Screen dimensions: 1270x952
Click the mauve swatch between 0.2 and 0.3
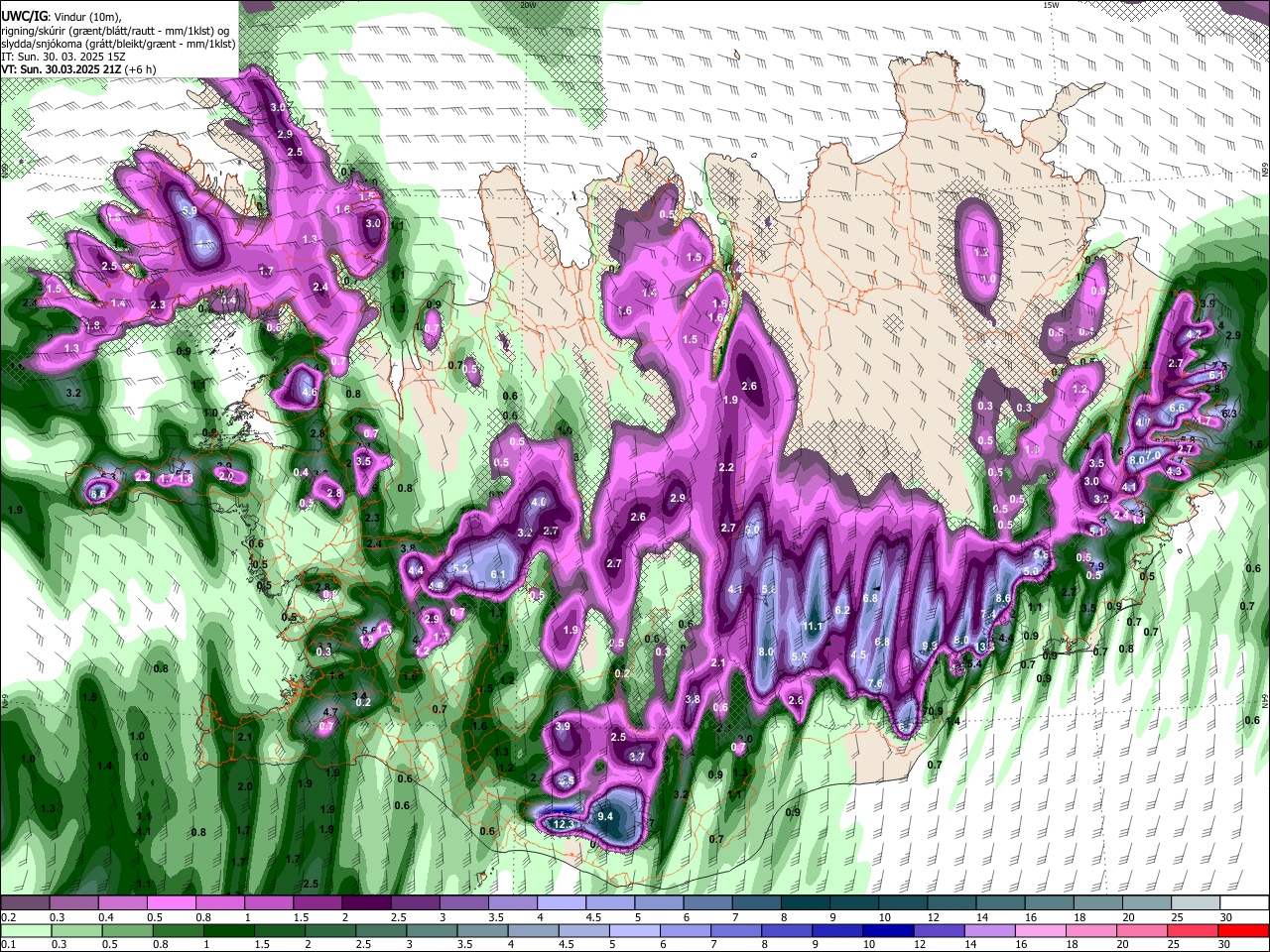[25, 904]
